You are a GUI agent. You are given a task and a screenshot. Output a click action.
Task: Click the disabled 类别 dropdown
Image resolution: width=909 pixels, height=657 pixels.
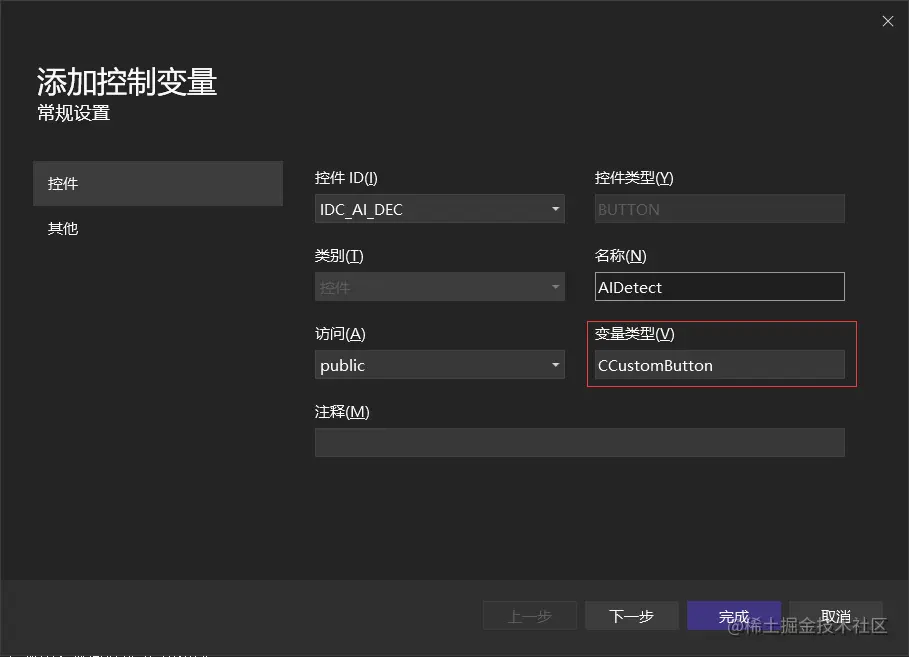click(439, 287)
